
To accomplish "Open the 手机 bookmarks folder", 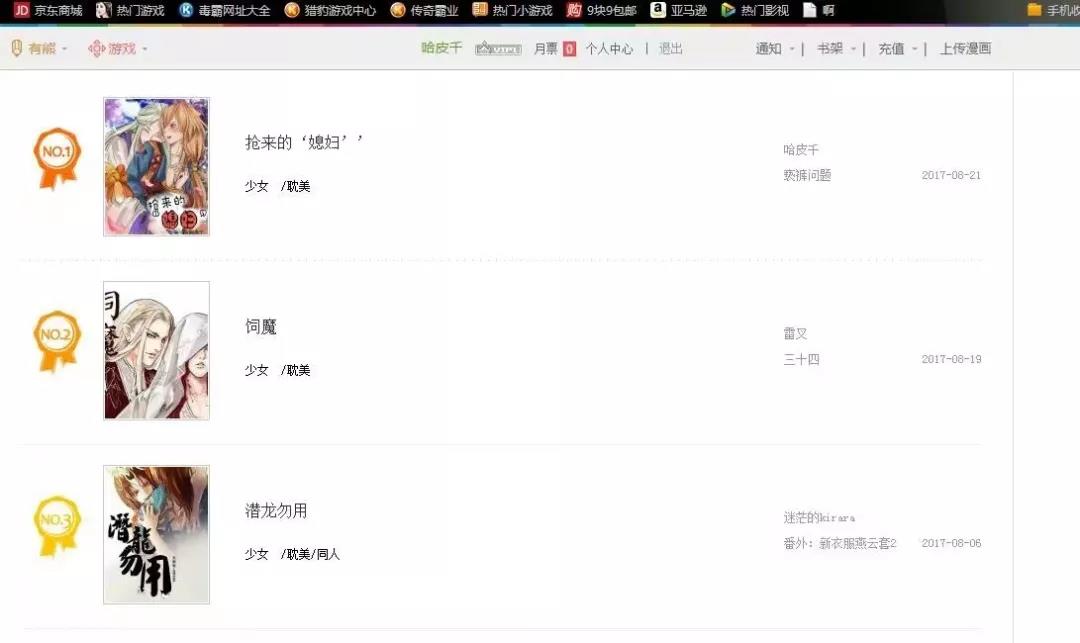I will (x=1053, y=10).
